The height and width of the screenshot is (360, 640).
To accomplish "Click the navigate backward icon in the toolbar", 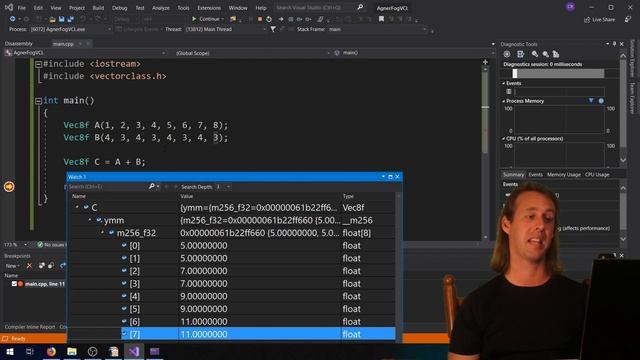I will 12,19.
